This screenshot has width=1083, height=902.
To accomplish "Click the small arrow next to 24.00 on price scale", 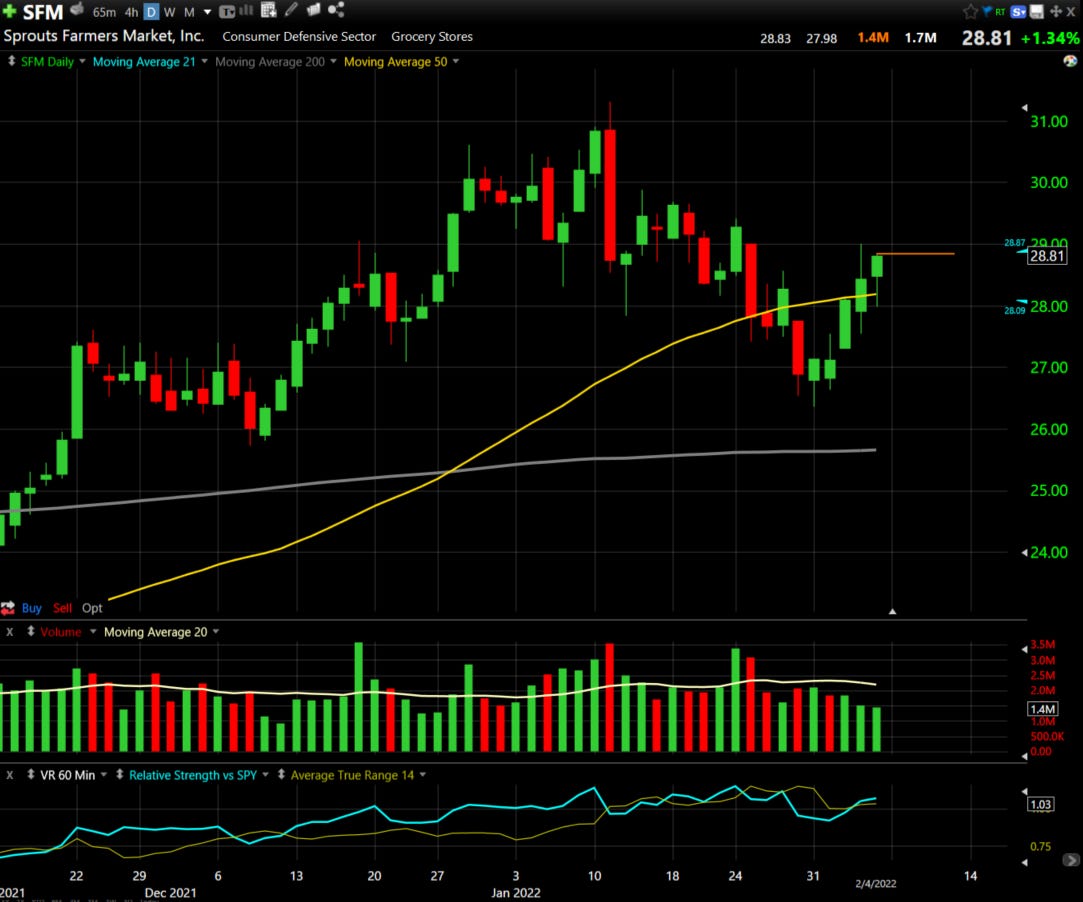I will point(1024,552).
